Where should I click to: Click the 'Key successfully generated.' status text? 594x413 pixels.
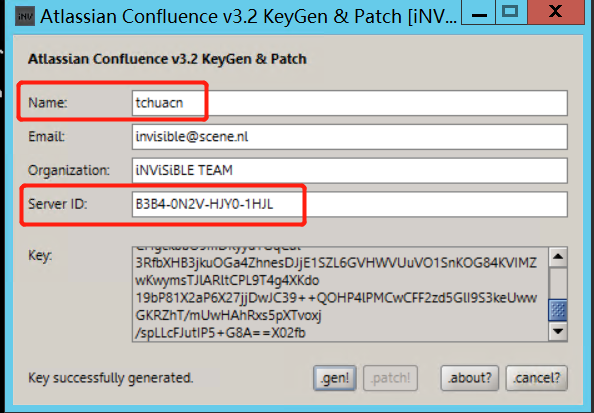point(111,378)
